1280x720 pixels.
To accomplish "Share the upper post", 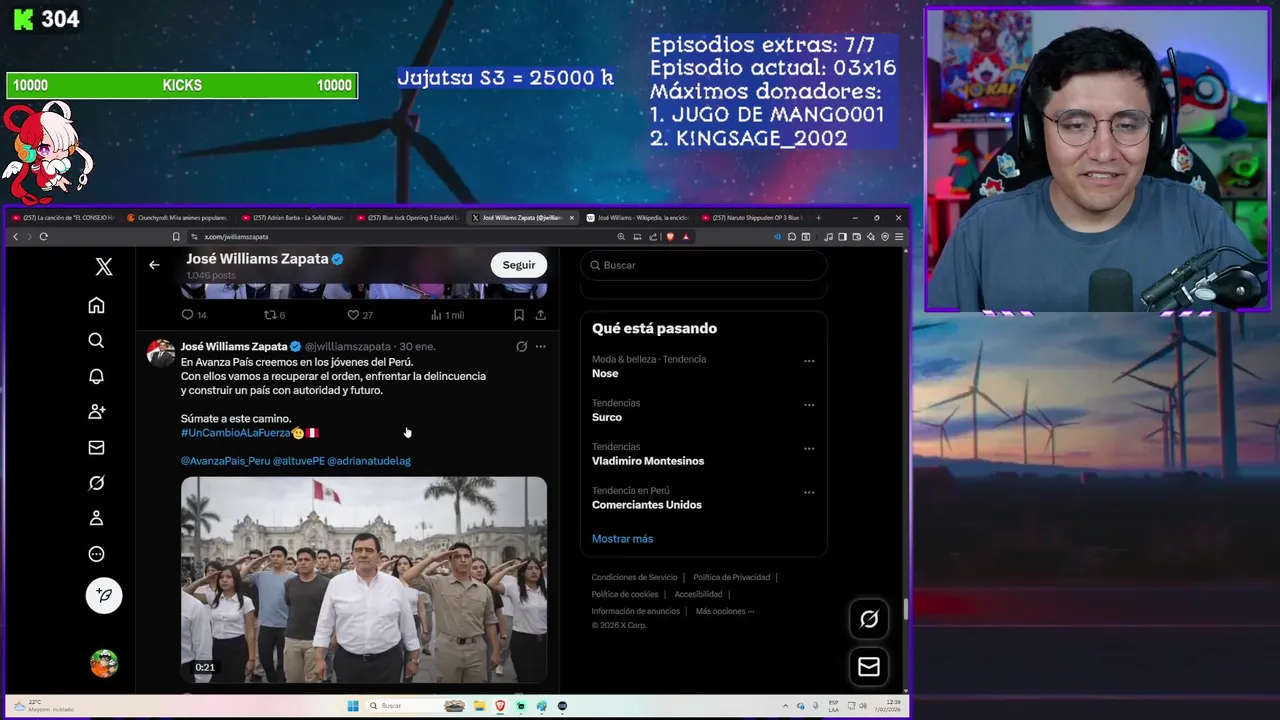I will pyautogui.click(x=540, y=315).
